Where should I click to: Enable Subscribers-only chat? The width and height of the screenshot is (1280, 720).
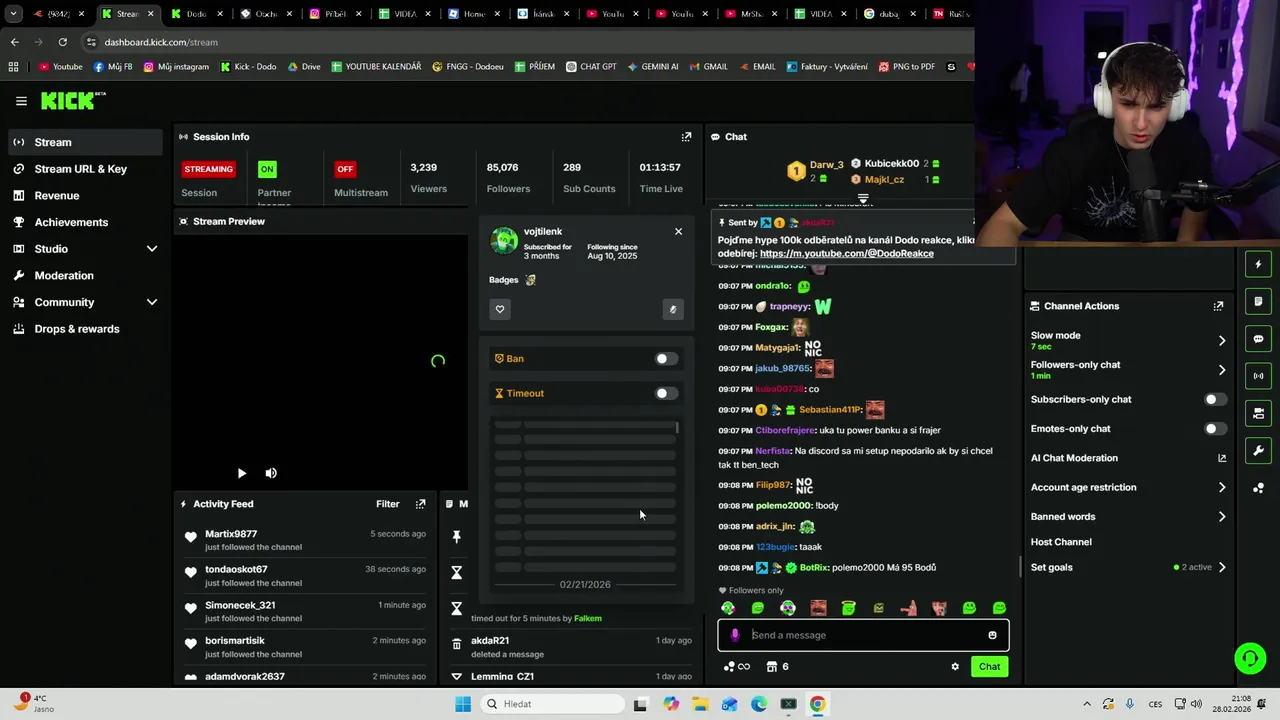click(x=1215, y=399)
